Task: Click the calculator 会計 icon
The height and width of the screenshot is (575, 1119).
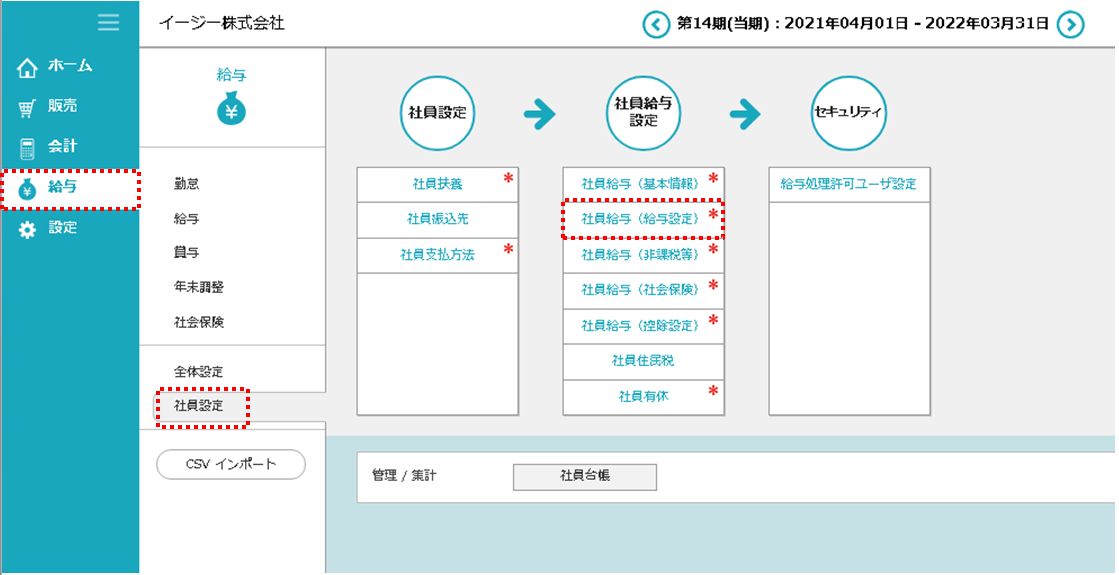Action: 27,147
